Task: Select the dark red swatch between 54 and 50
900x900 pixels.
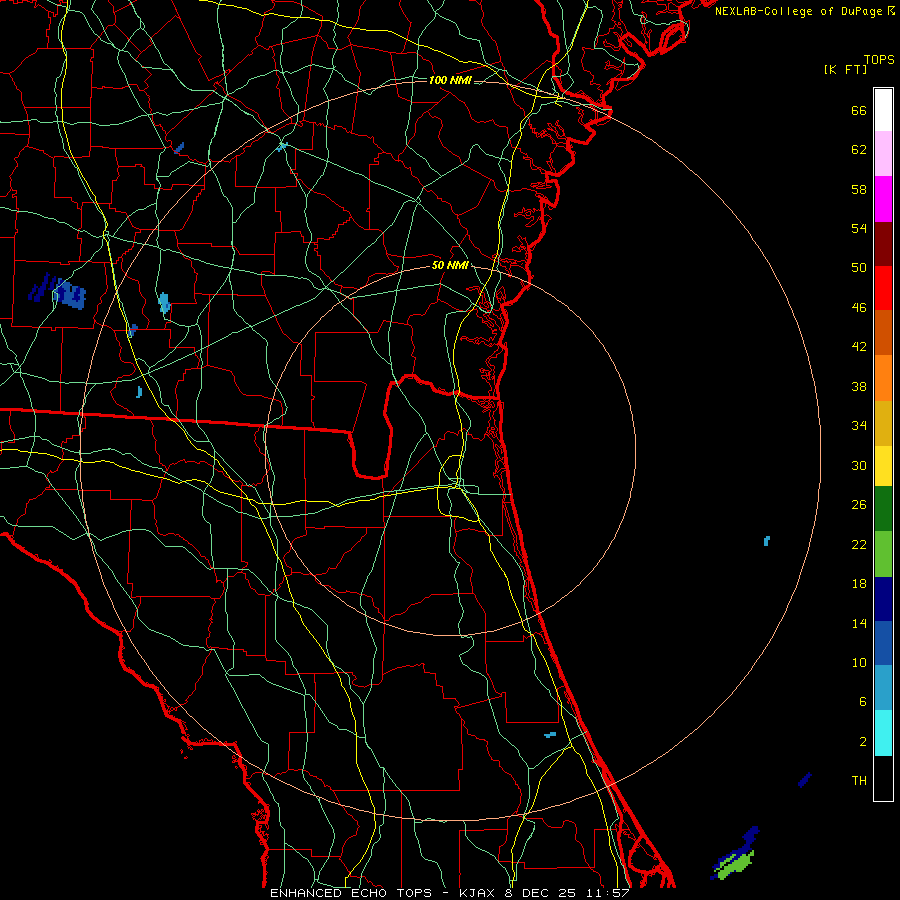Action: [883, 244]
